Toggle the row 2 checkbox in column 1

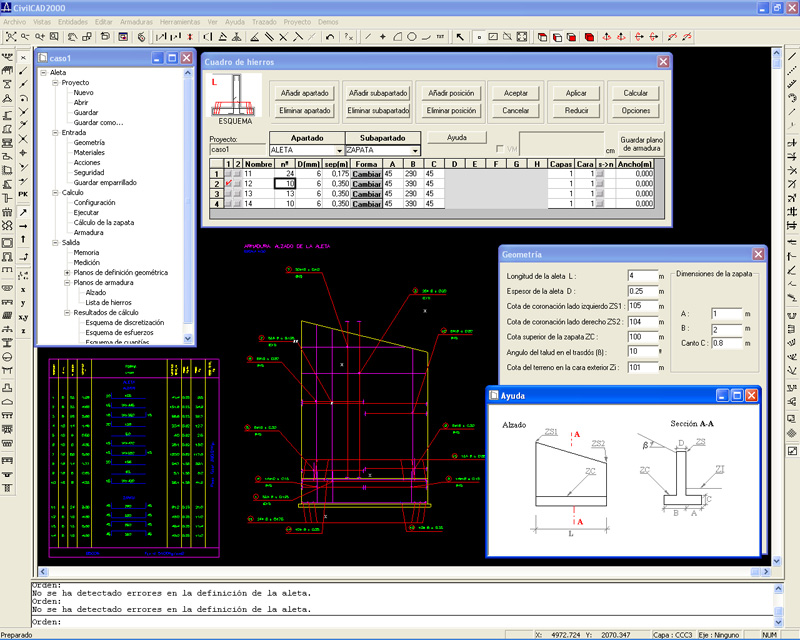click(x=228, y=184)
